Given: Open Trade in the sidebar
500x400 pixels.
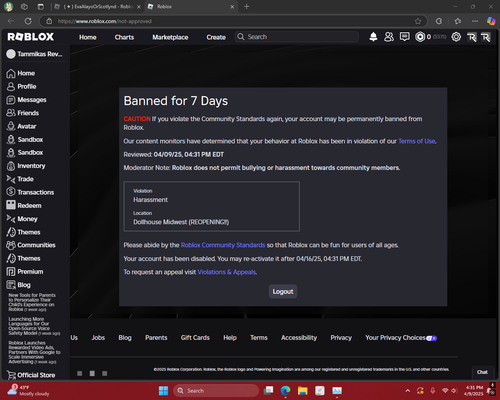Looking at the screenshot, I should (x=20, y=179).
